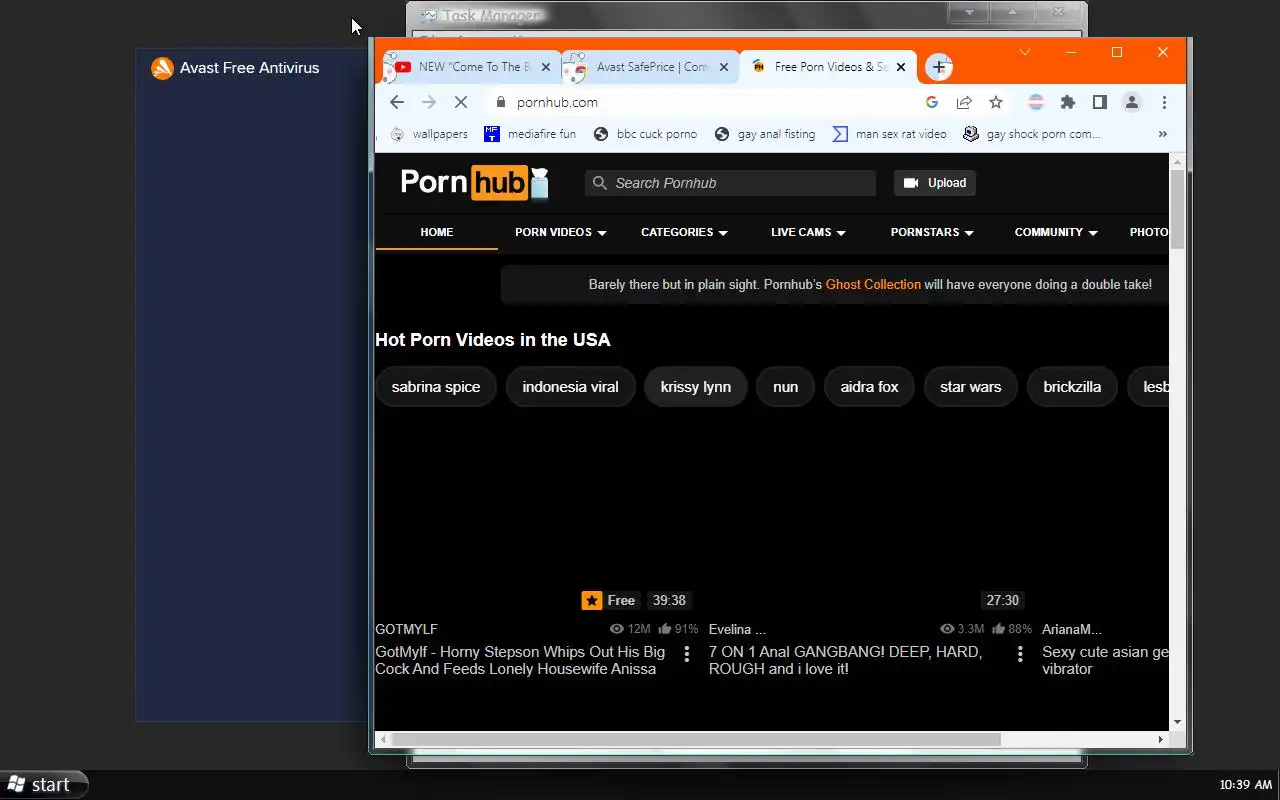Click the Windows start button
This screenshot has width=1280, height=800.
point(44,785)
